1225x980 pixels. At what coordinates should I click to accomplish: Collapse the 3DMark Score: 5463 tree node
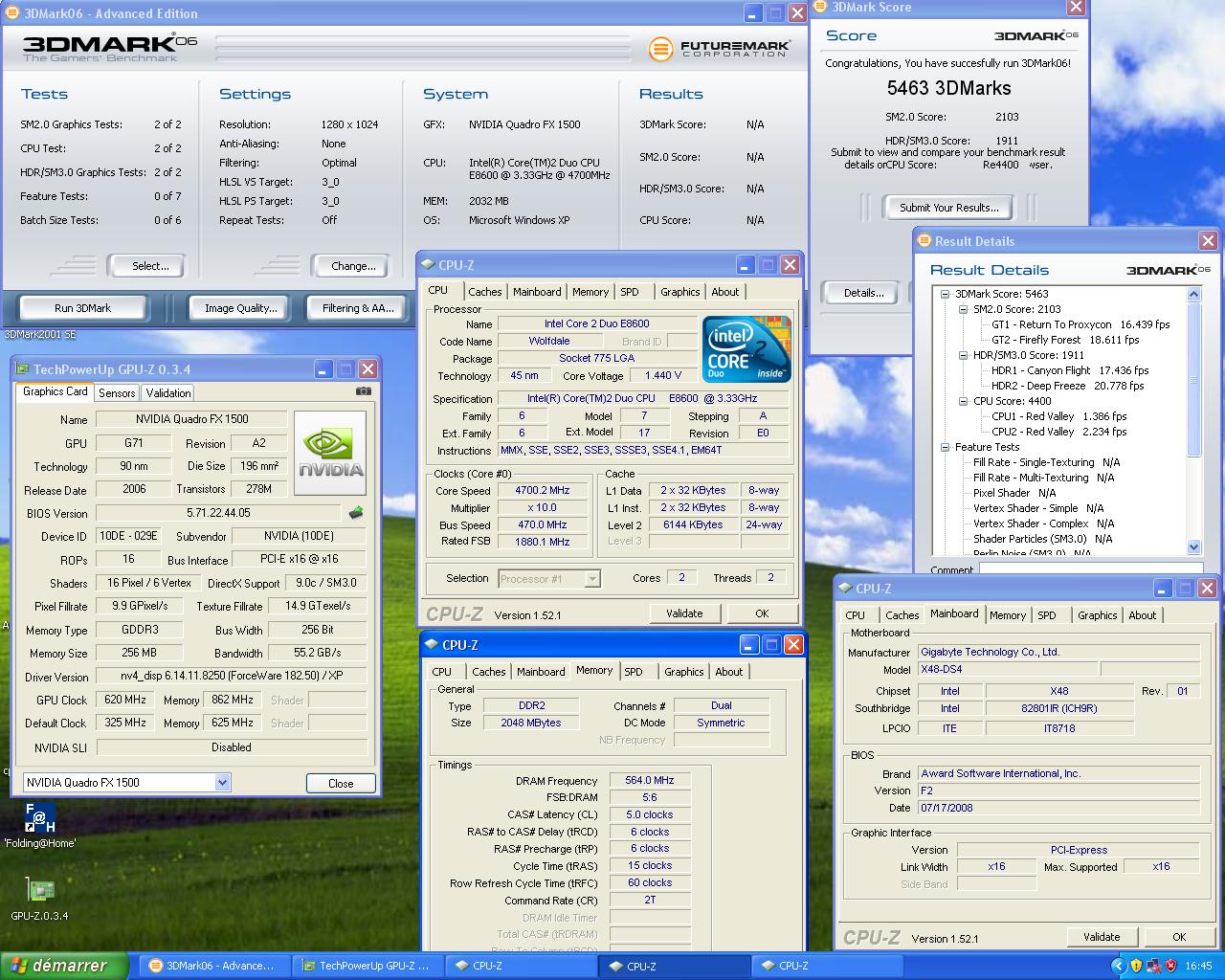pyautogui.click(x=945, y=294)
